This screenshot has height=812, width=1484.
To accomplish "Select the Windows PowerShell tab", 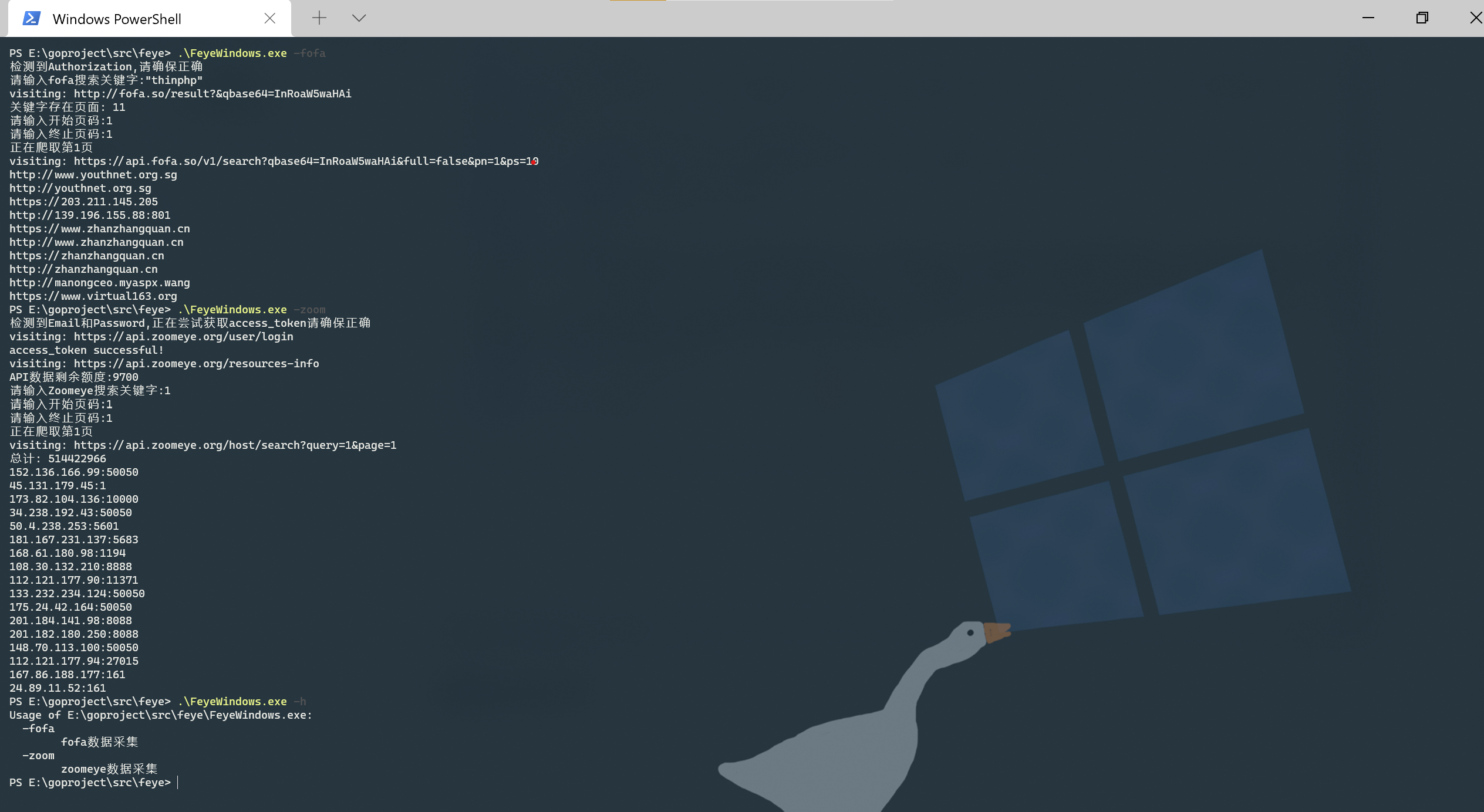I will click(x=150, y=19).
